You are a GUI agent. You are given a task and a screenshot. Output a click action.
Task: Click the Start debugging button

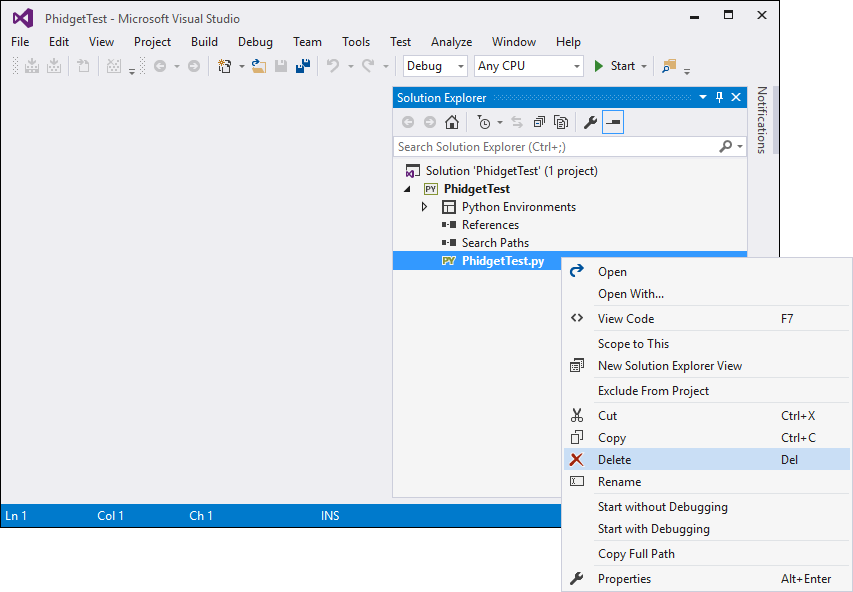pos(616,66)
